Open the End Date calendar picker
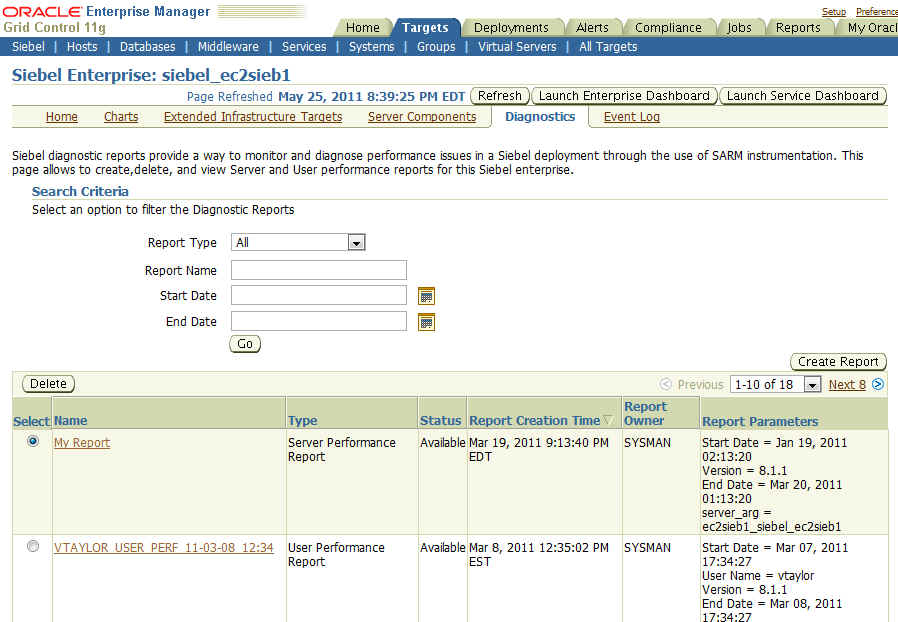This screenshot has width=898, height=622. tap(426, 322)
